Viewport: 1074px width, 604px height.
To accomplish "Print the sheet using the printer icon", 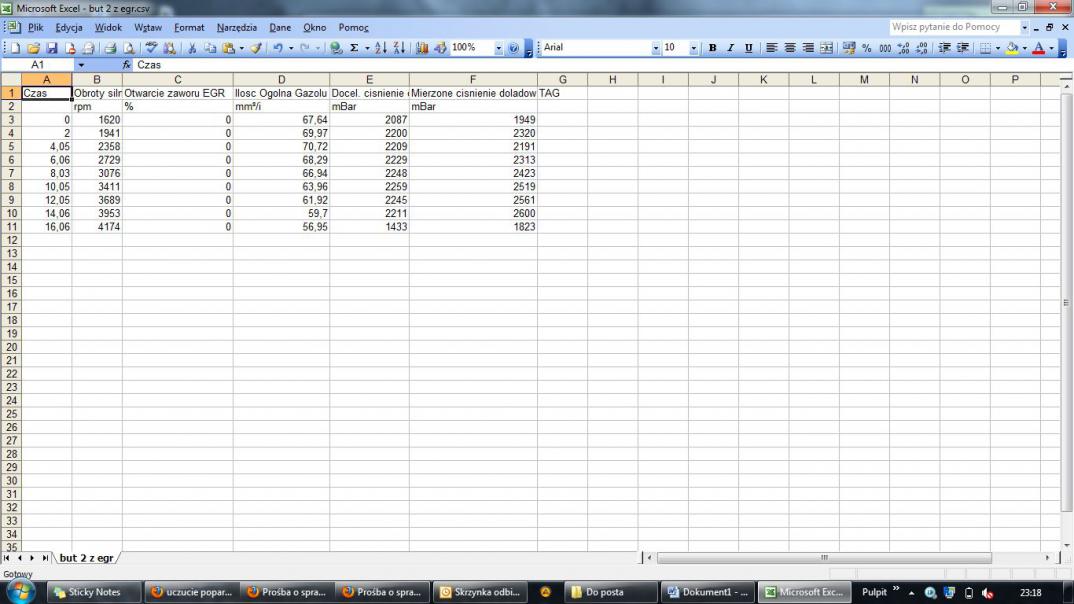I will tap(110, 48).
